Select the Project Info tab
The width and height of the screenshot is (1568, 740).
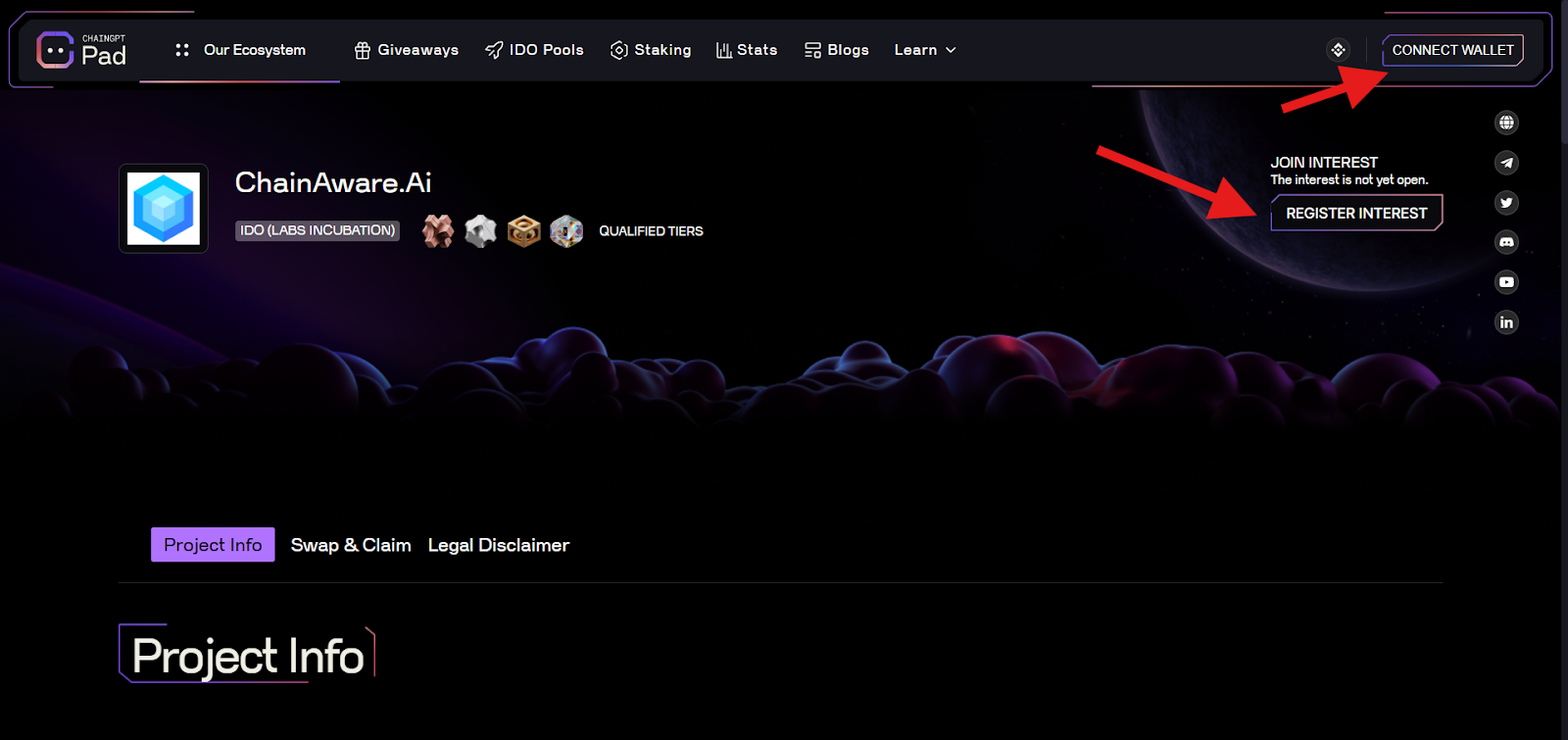point(213,545)
